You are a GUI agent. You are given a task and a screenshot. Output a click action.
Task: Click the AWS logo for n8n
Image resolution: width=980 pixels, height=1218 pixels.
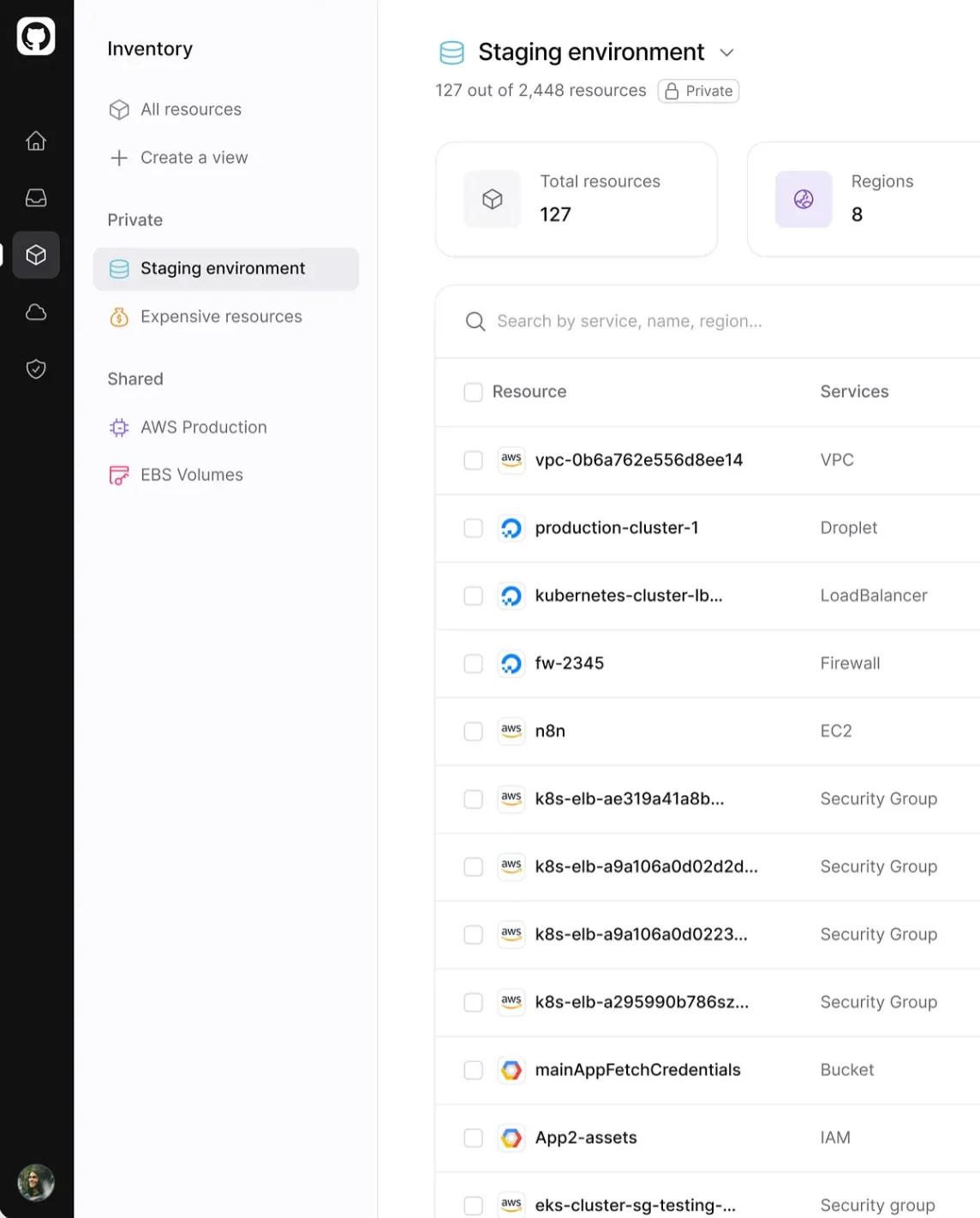coord(511,731)
